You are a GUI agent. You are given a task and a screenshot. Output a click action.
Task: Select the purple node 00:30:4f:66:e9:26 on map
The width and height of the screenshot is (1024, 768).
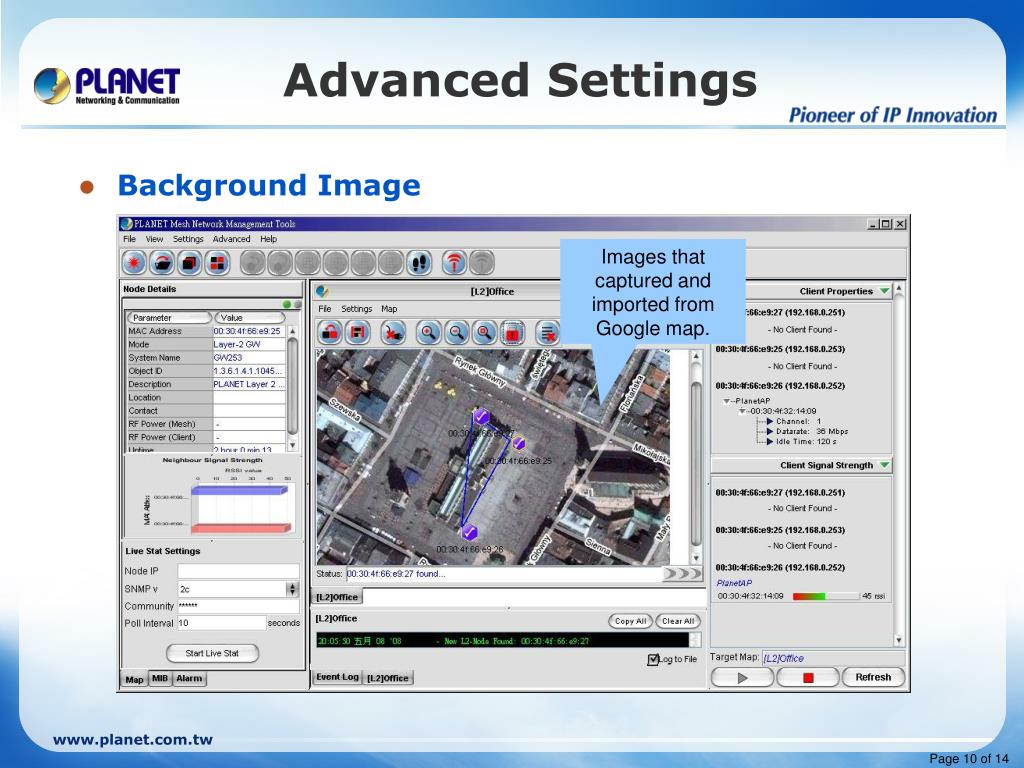(469, 532)
